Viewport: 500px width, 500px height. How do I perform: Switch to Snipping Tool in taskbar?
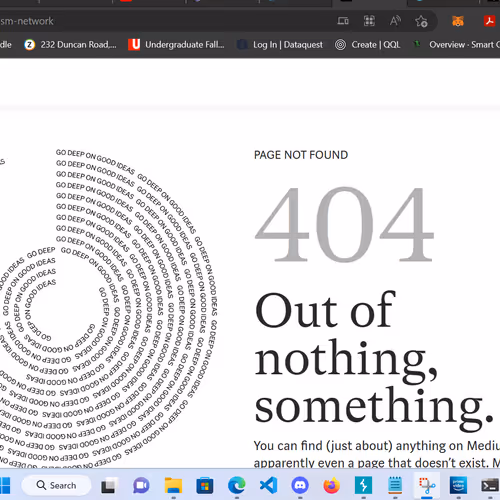click(x=427, y=485)
